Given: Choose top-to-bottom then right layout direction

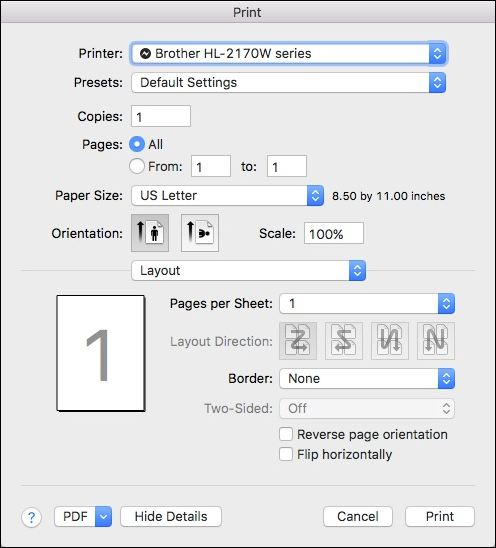Looking at the screenshot, I should tap(390, 341).
